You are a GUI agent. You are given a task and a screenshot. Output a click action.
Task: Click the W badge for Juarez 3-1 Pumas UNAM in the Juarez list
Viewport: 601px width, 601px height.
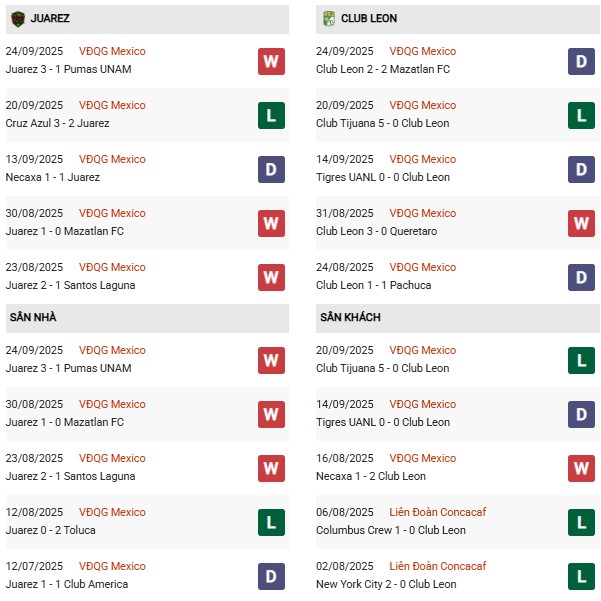pyautogui.click(x=271, y=61)
